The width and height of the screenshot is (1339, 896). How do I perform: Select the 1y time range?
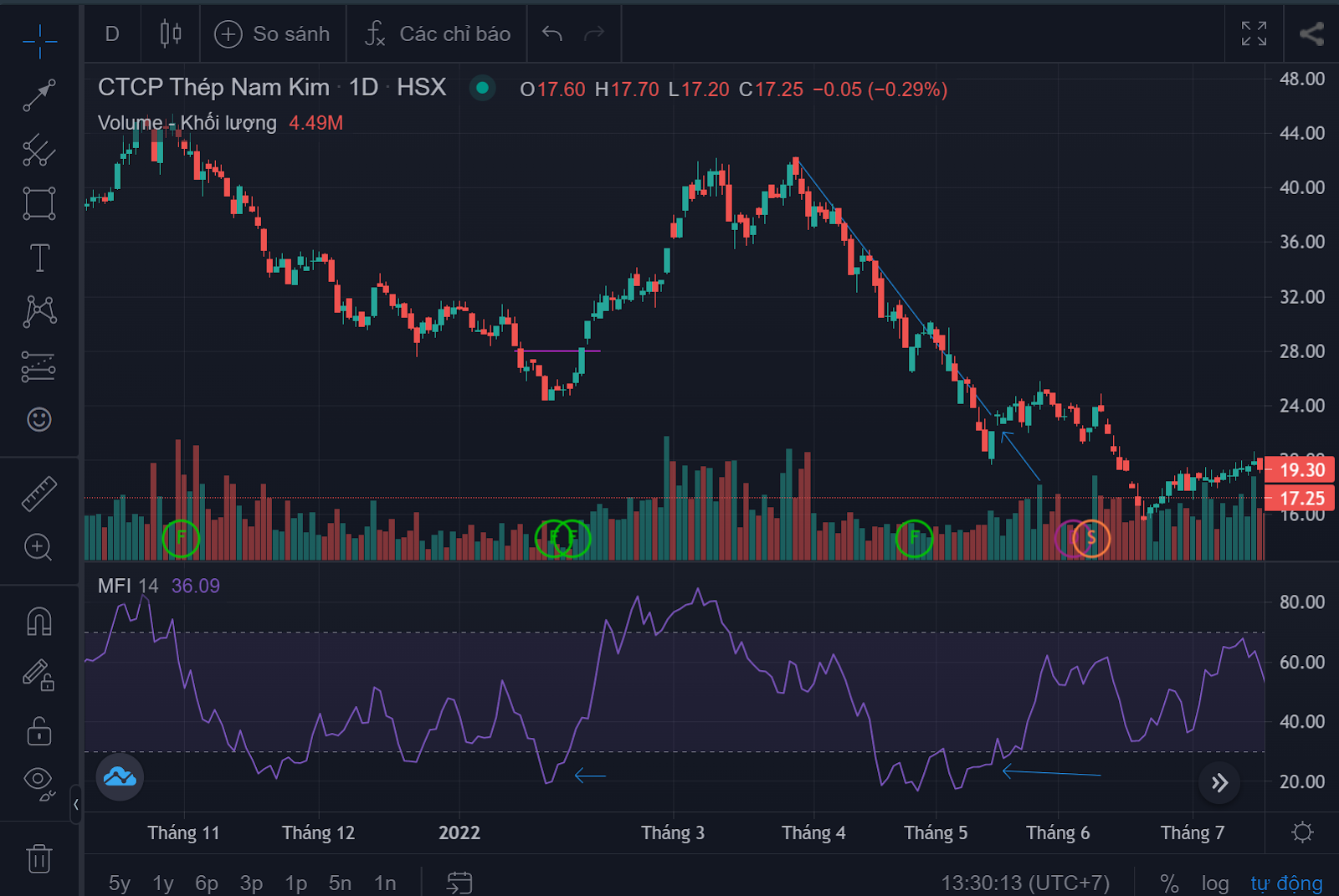tap(163, 883)
